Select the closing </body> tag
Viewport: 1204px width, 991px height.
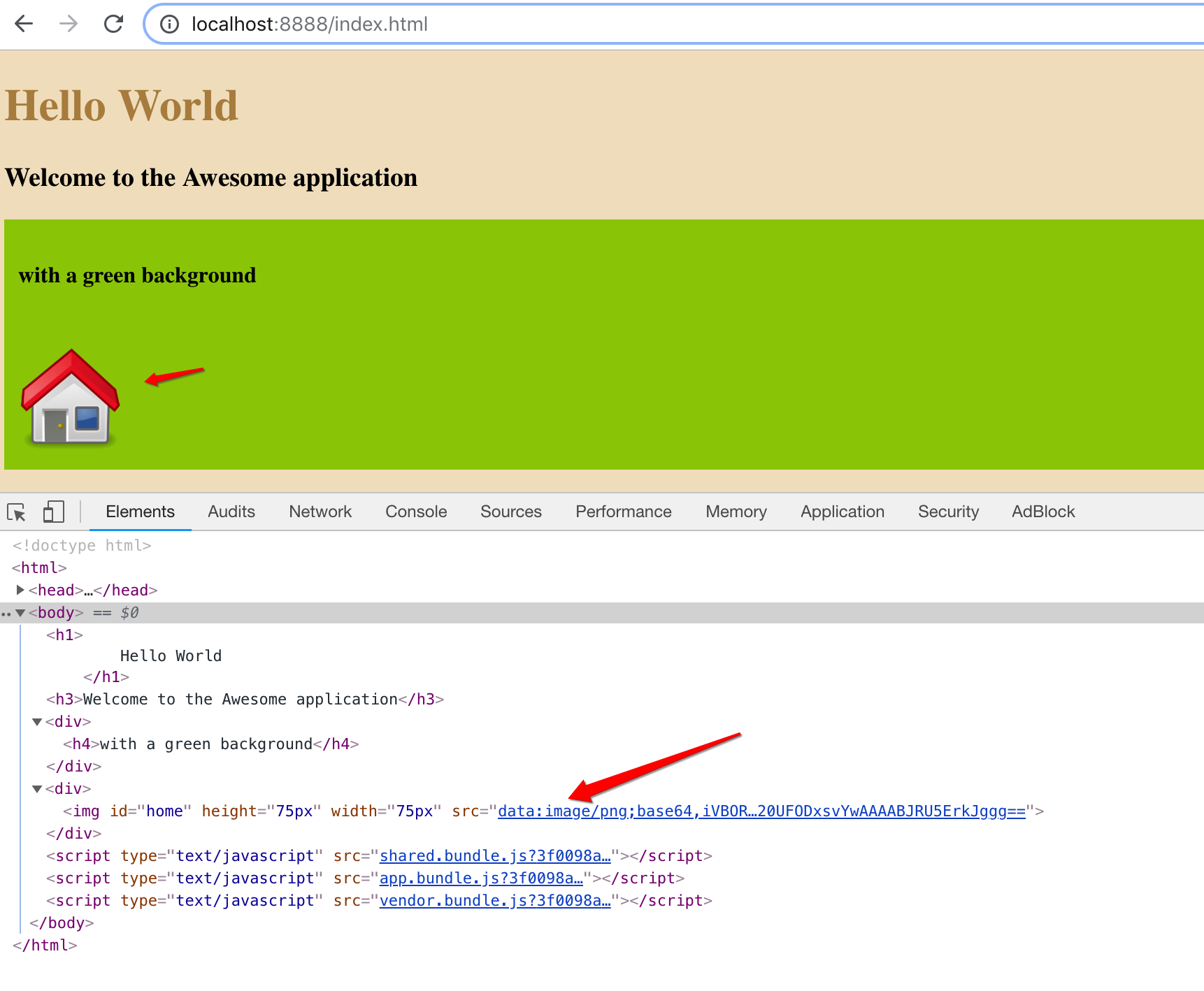62,923
